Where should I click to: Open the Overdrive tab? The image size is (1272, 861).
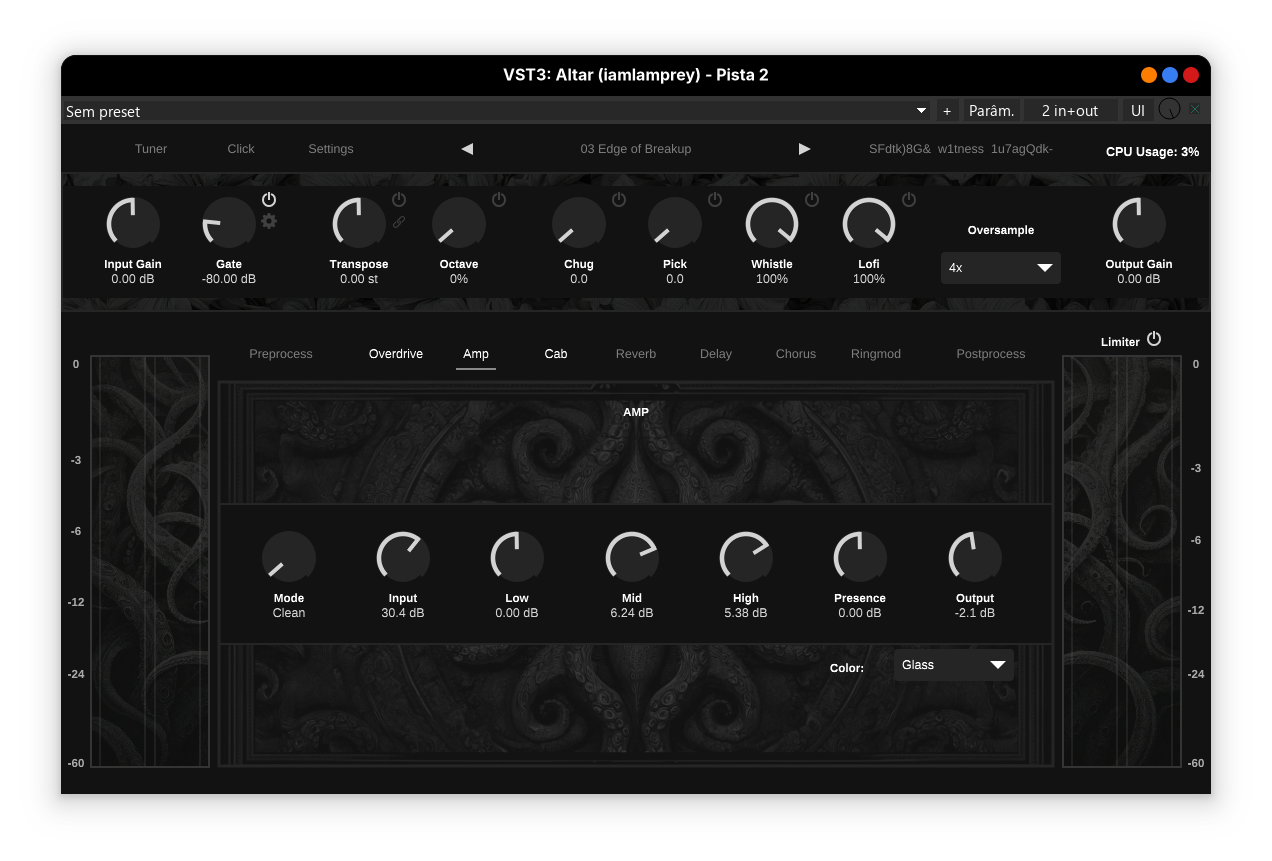point(396,354)
